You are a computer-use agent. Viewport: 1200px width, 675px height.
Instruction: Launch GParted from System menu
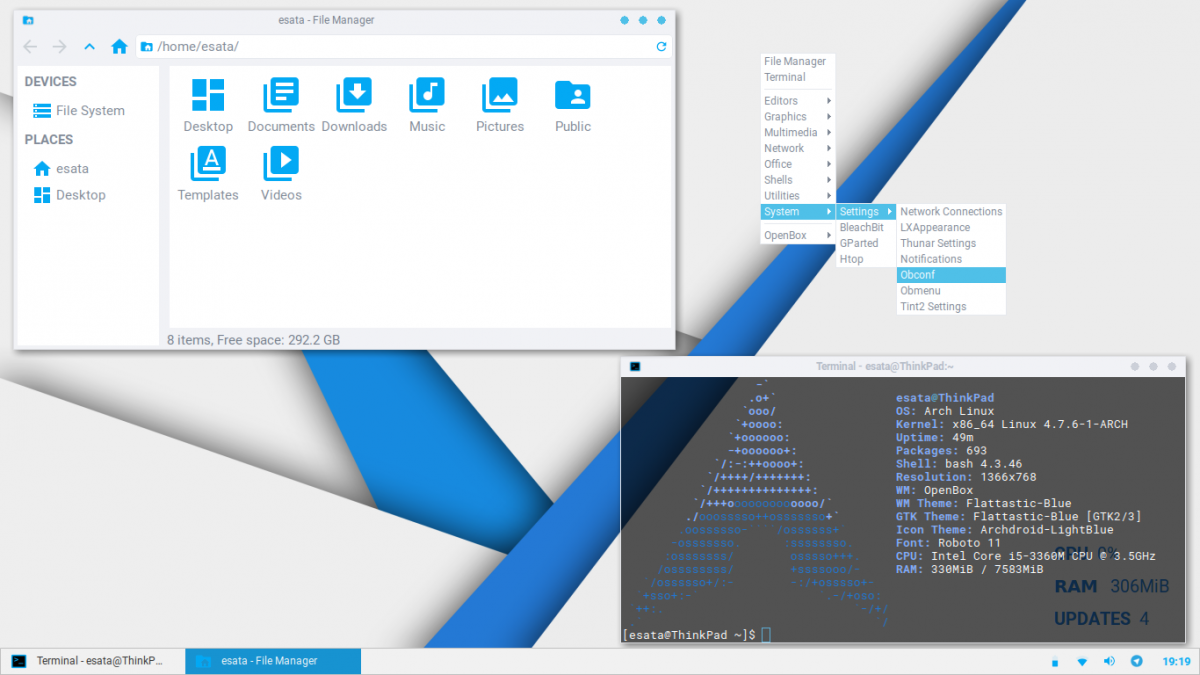tap(866, 244)
